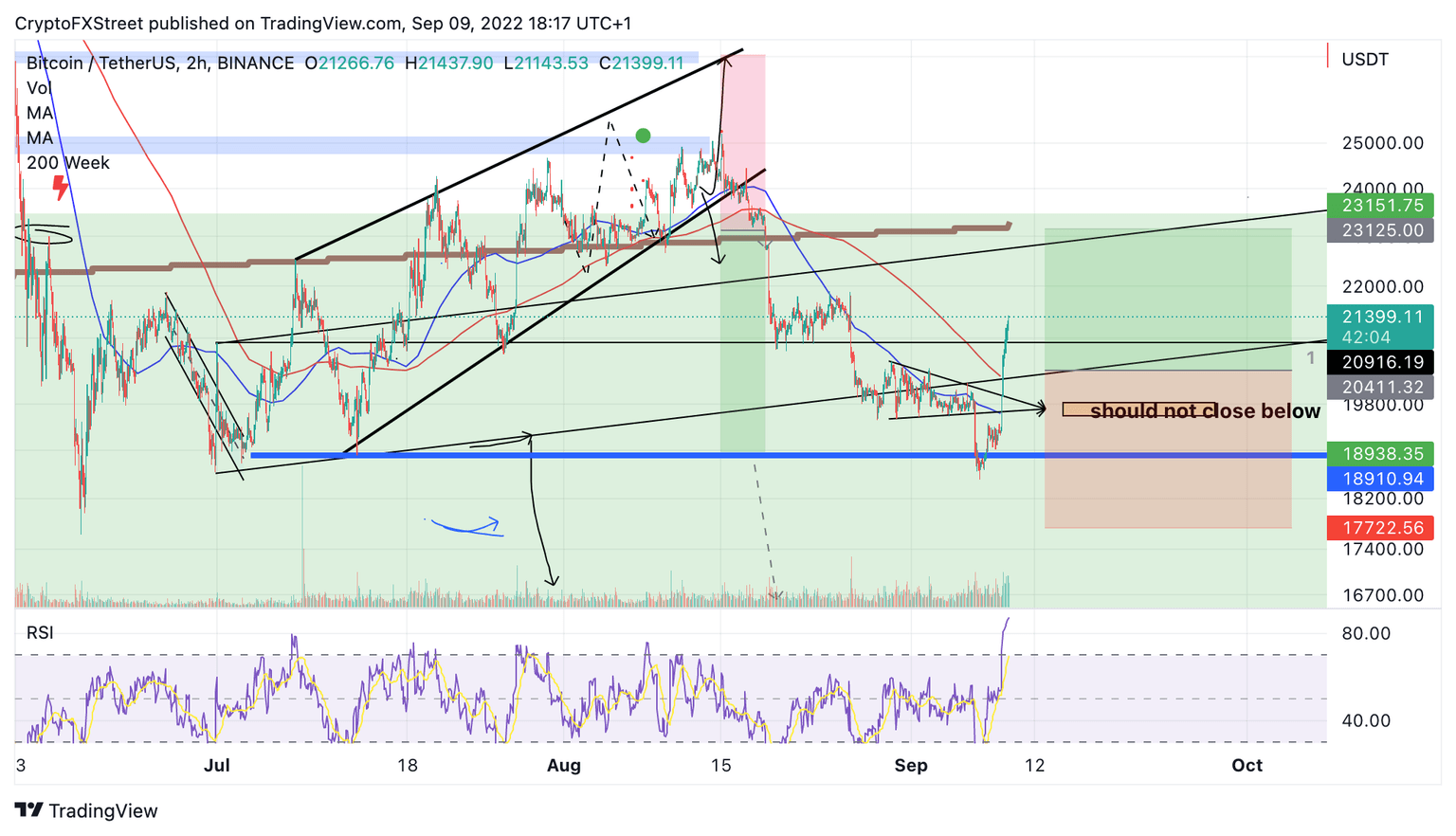Image resolution: width=1456 pixels, height=836 pixels.
Task: Click the TradingView logo in the bottom corner
Action: [x=85, y=811]
